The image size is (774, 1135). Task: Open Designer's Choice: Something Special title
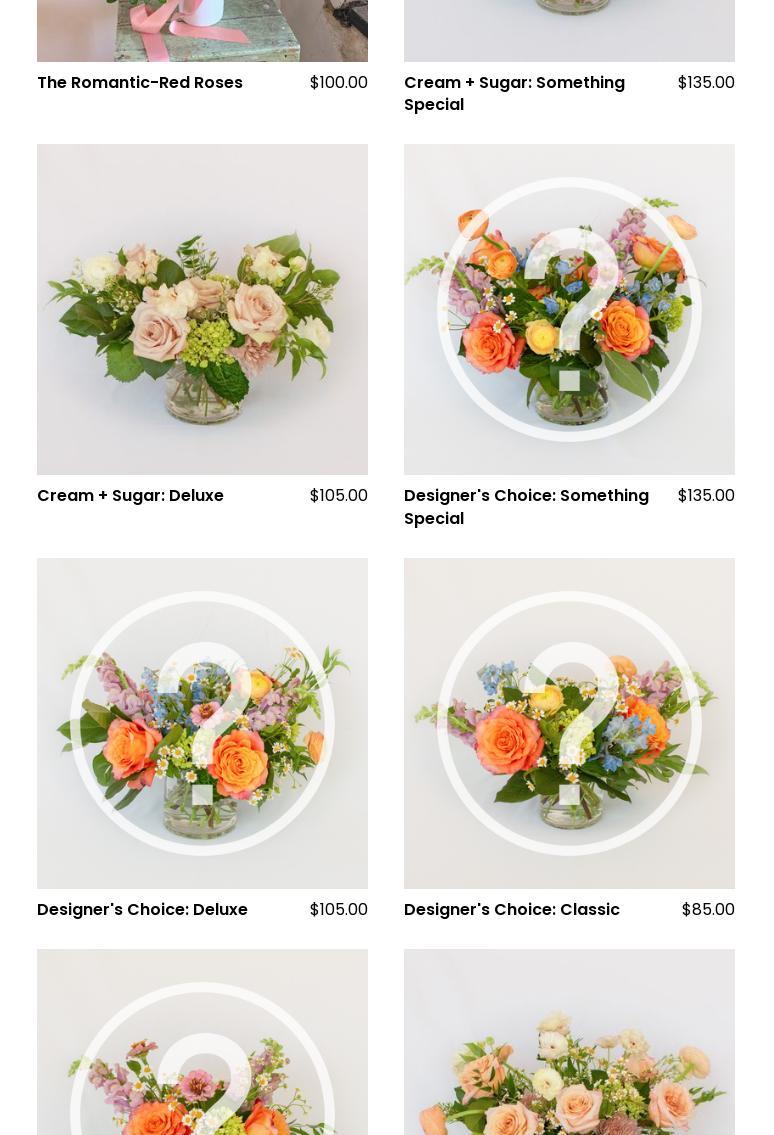click(x=526, y=507)
